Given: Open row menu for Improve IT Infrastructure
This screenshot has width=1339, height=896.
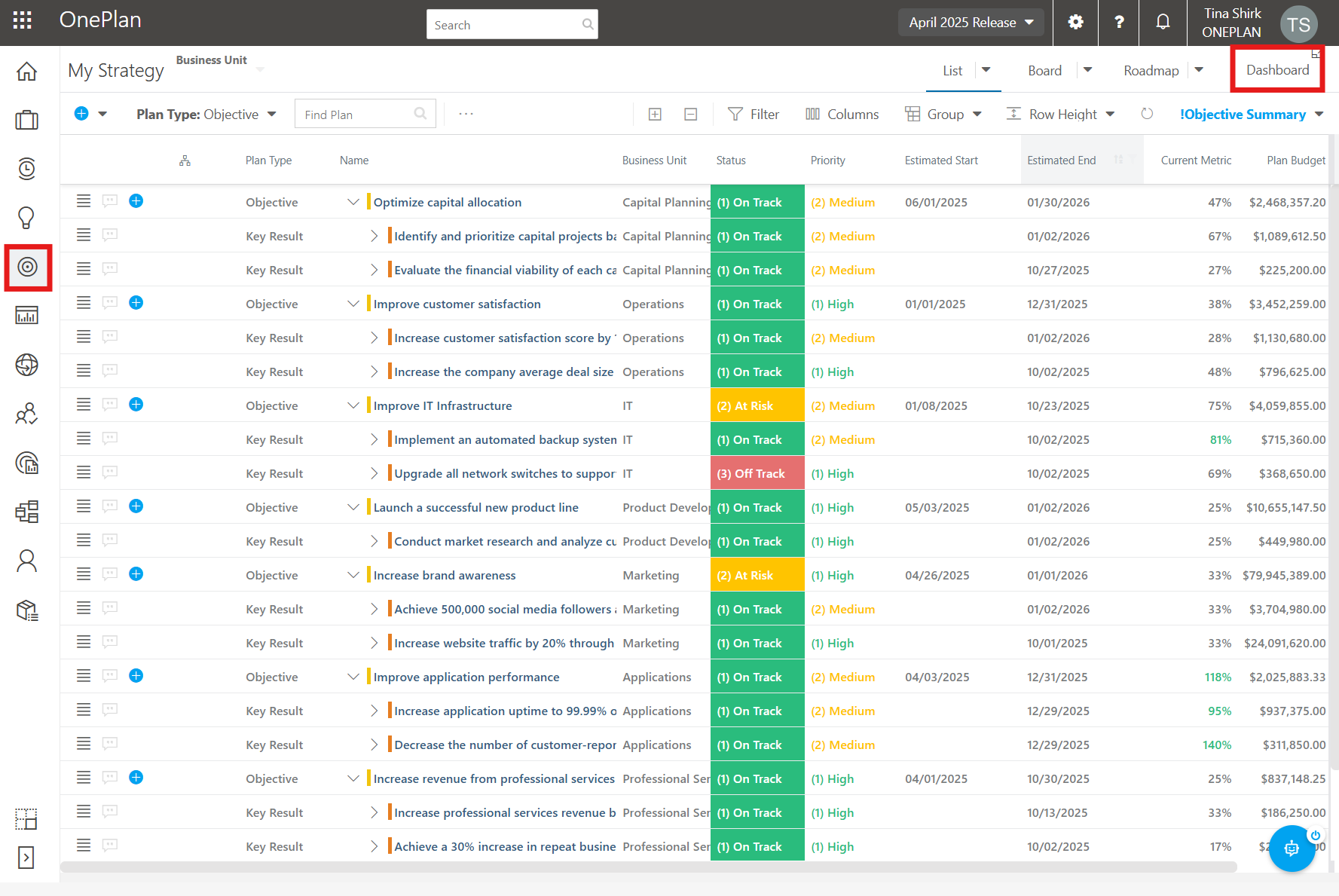Looking at the screenshot, I should point(84,405).
